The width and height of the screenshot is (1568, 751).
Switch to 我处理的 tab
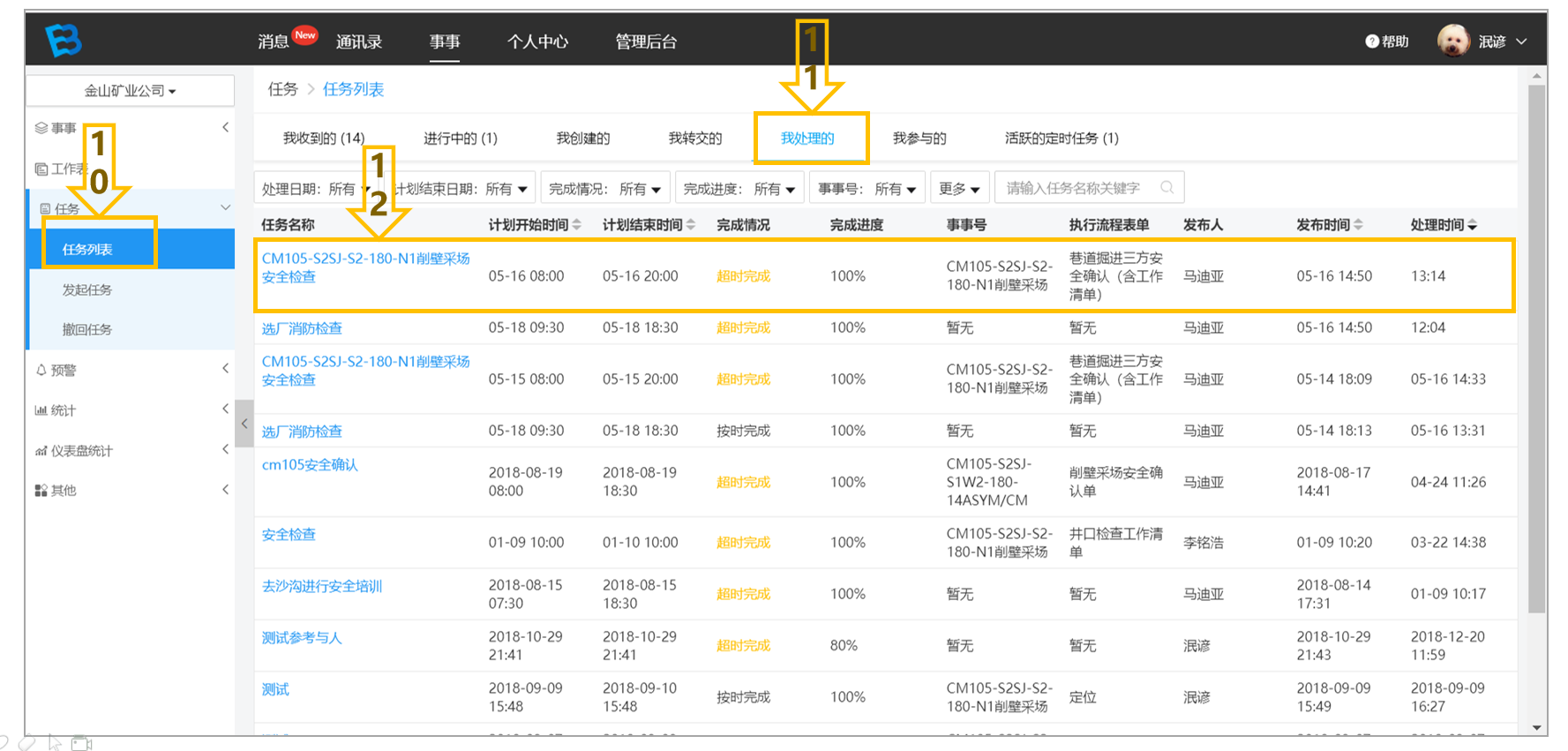(807, 138)
